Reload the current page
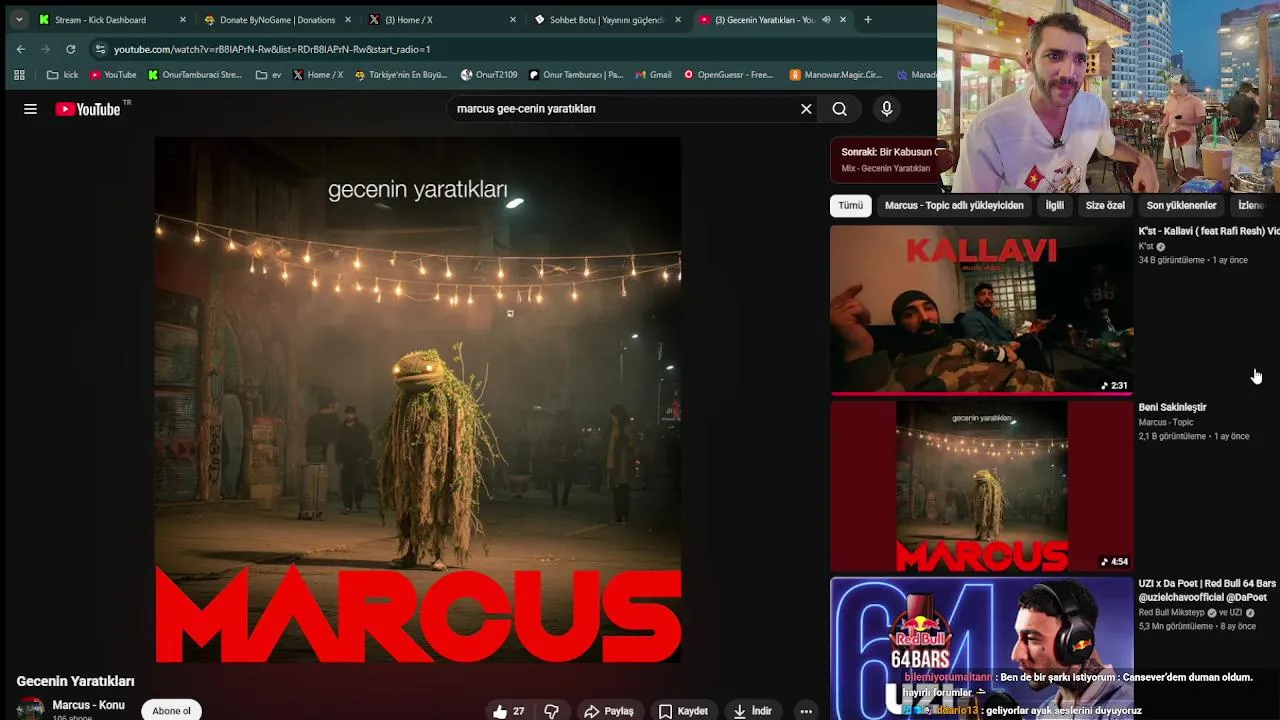 pyautogui.click(x=70, y=49)
